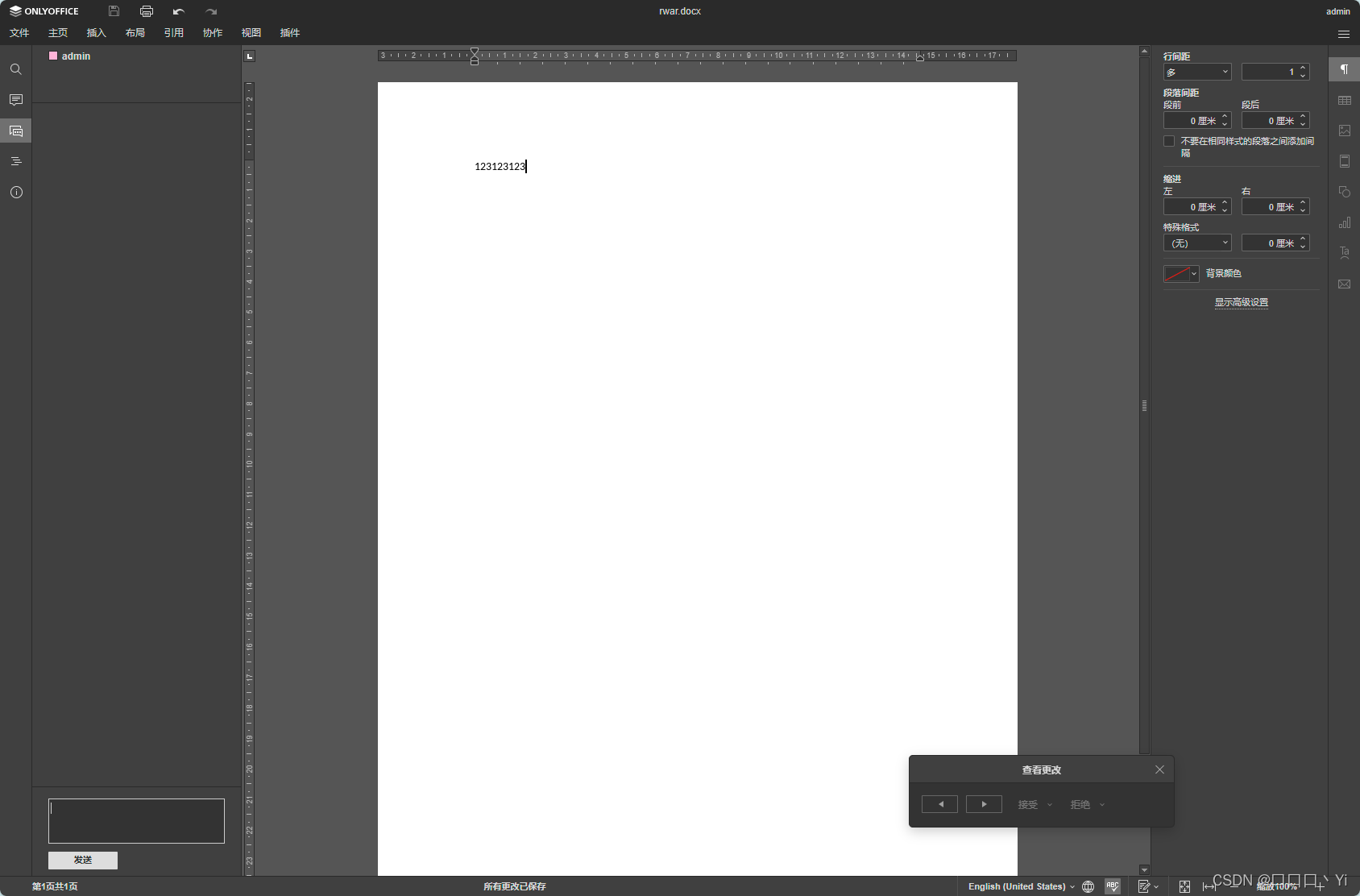Viewport: 1360px width, 896px height.
Task: Click the tab stop selector at ruler corner
Action: [250, 56]
